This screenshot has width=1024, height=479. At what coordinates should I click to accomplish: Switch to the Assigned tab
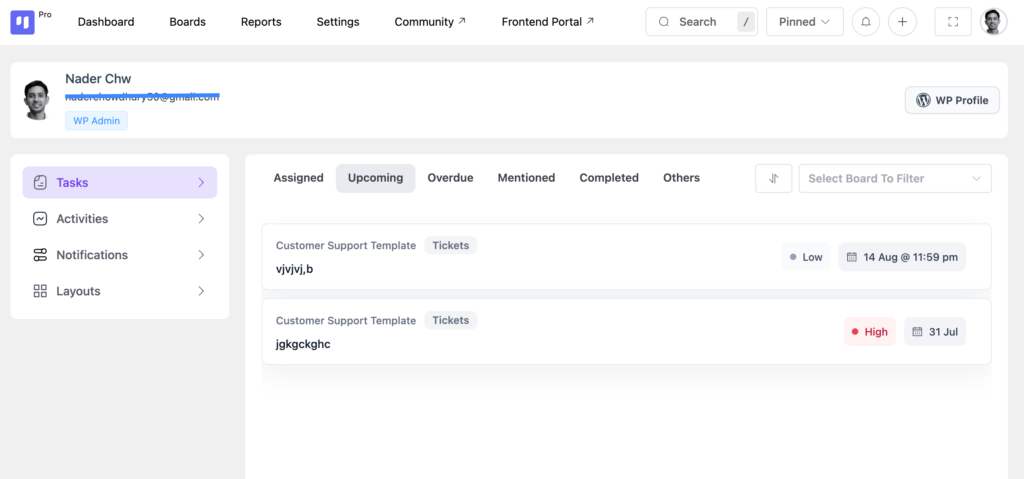click(298, 178)
